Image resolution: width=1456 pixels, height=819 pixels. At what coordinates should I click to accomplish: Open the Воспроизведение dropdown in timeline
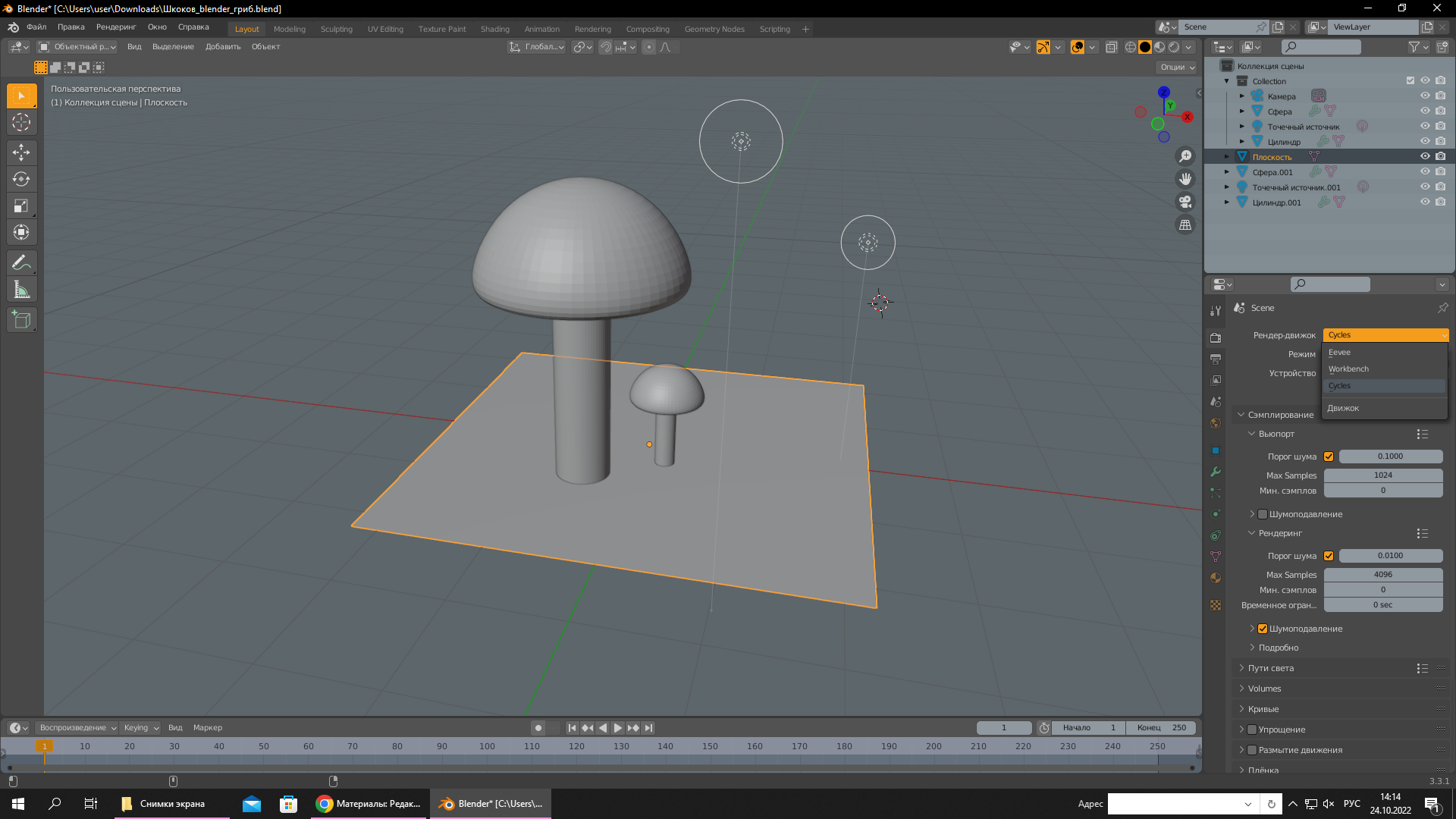77,728
